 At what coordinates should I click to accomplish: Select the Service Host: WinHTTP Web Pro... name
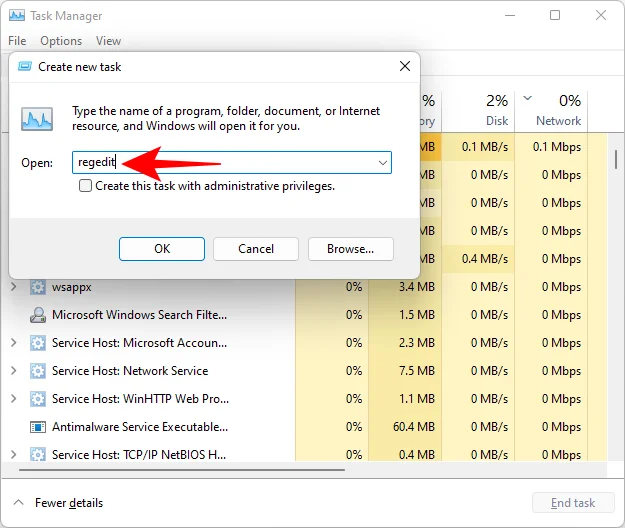pyautogui.click(x=140, y=399)
